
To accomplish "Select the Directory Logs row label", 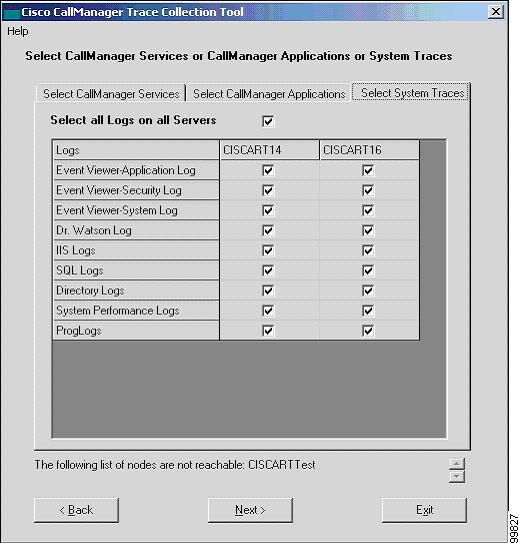I will (136, 291).
